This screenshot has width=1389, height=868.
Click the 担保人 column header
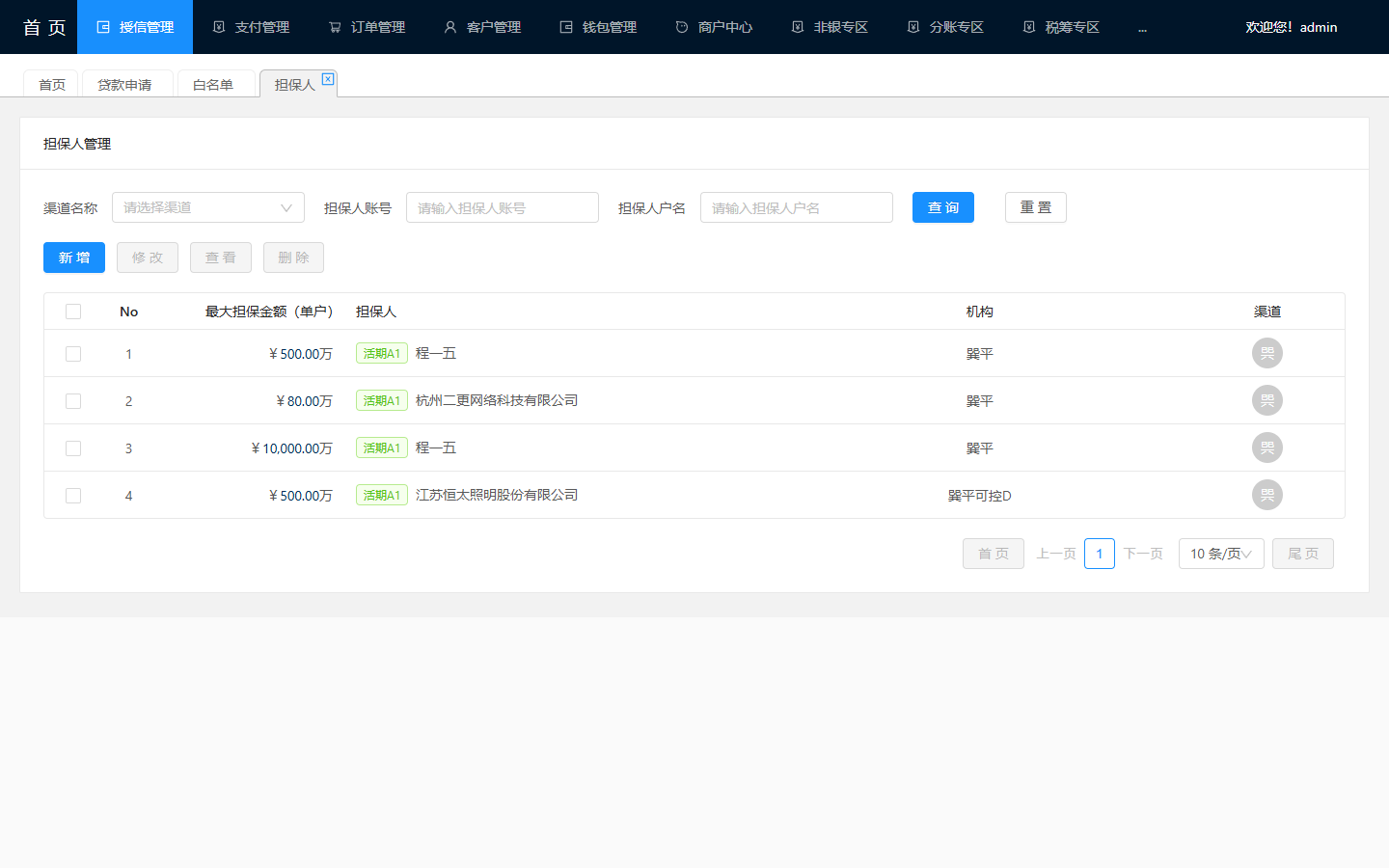point(376,312)
